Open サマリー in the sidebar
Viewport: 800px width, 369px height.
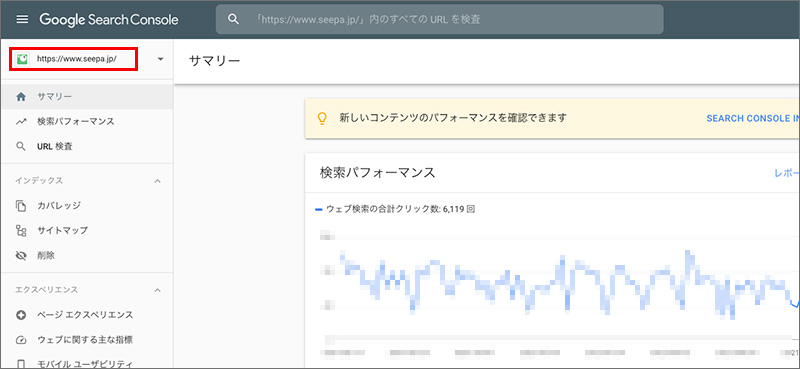(x=87, y=97)
